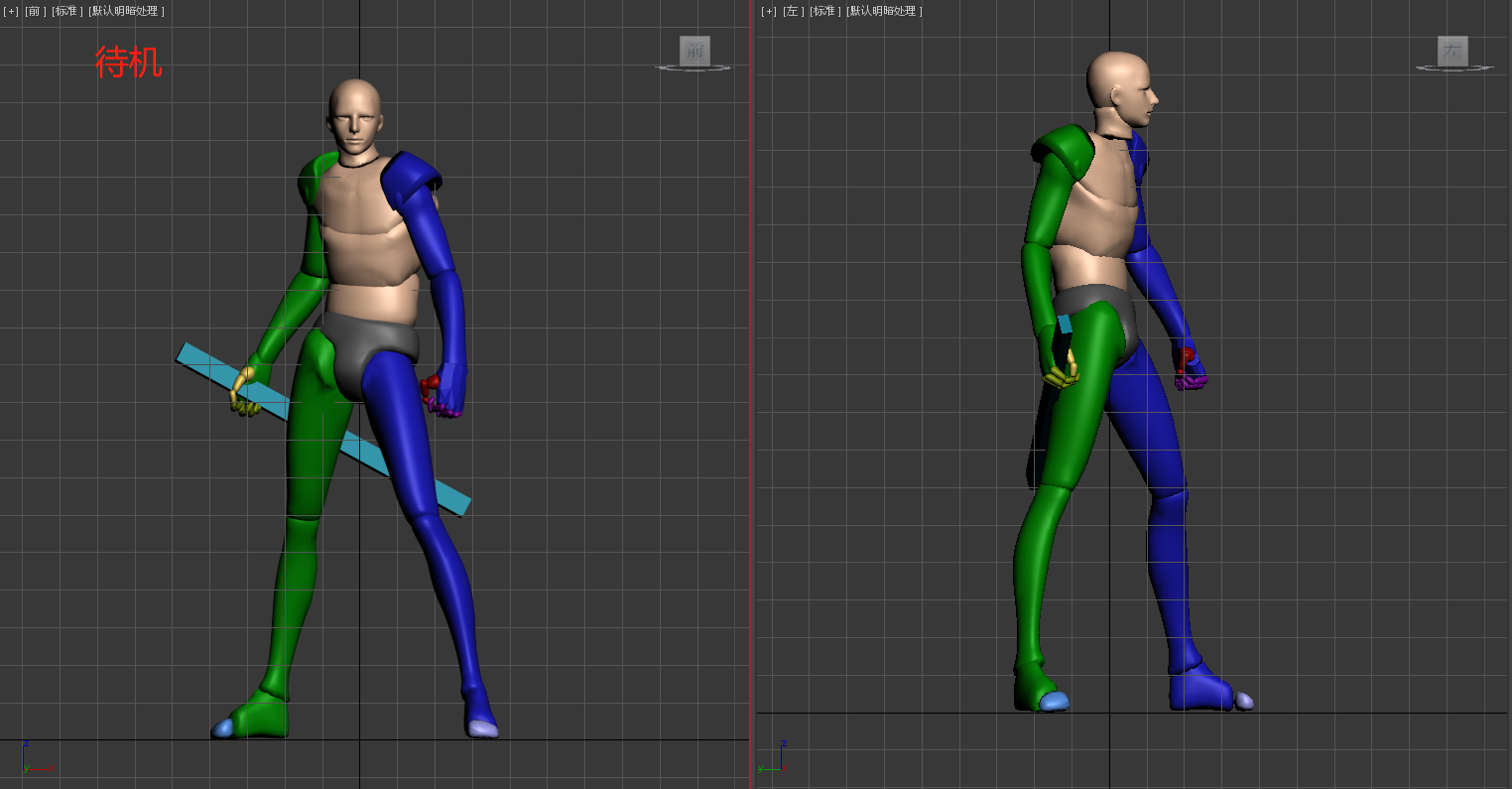Open the [前] view menu in left-hand viewport
Viewport: 1512px width, 789px height.
coord(36,11)
